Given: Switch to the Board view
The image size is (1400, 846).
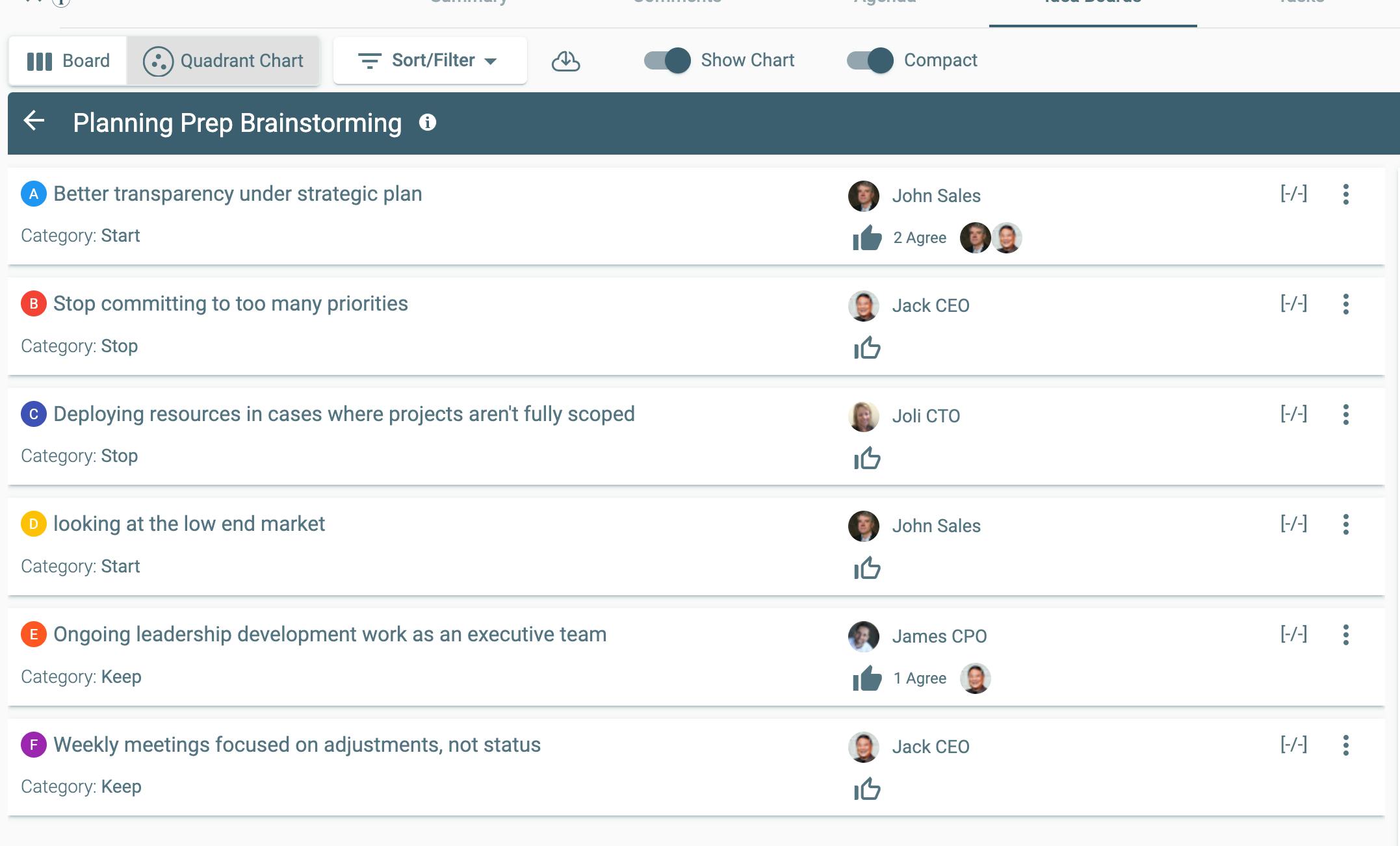Looking at the screenshot, I should coord(68,60).
